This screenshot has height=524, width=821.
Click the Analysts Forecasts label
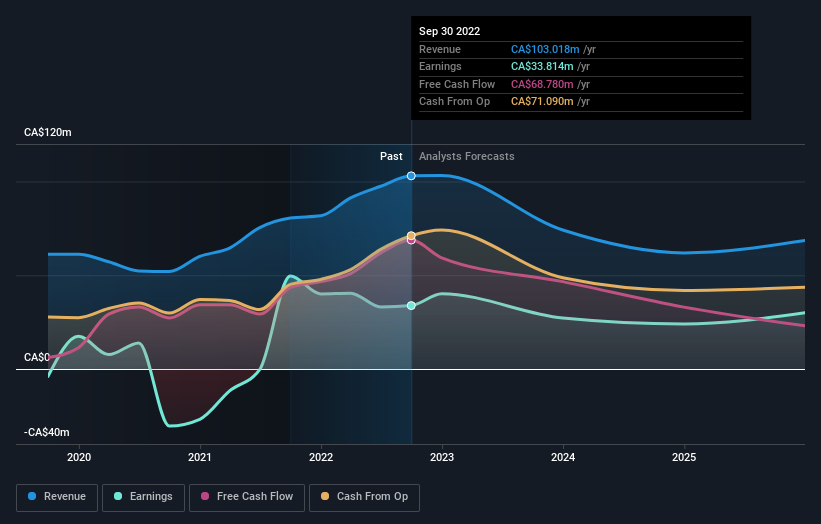pos(467,157)
